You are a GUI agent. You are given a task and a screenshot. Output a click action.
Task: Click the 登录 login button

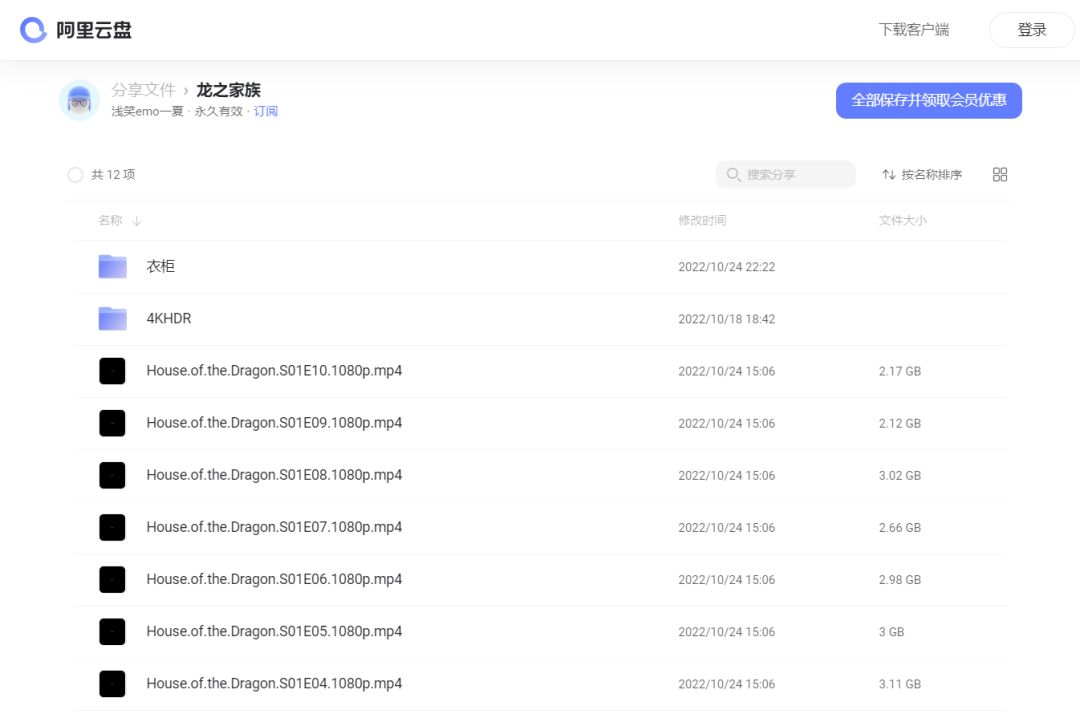[1032, 30]
